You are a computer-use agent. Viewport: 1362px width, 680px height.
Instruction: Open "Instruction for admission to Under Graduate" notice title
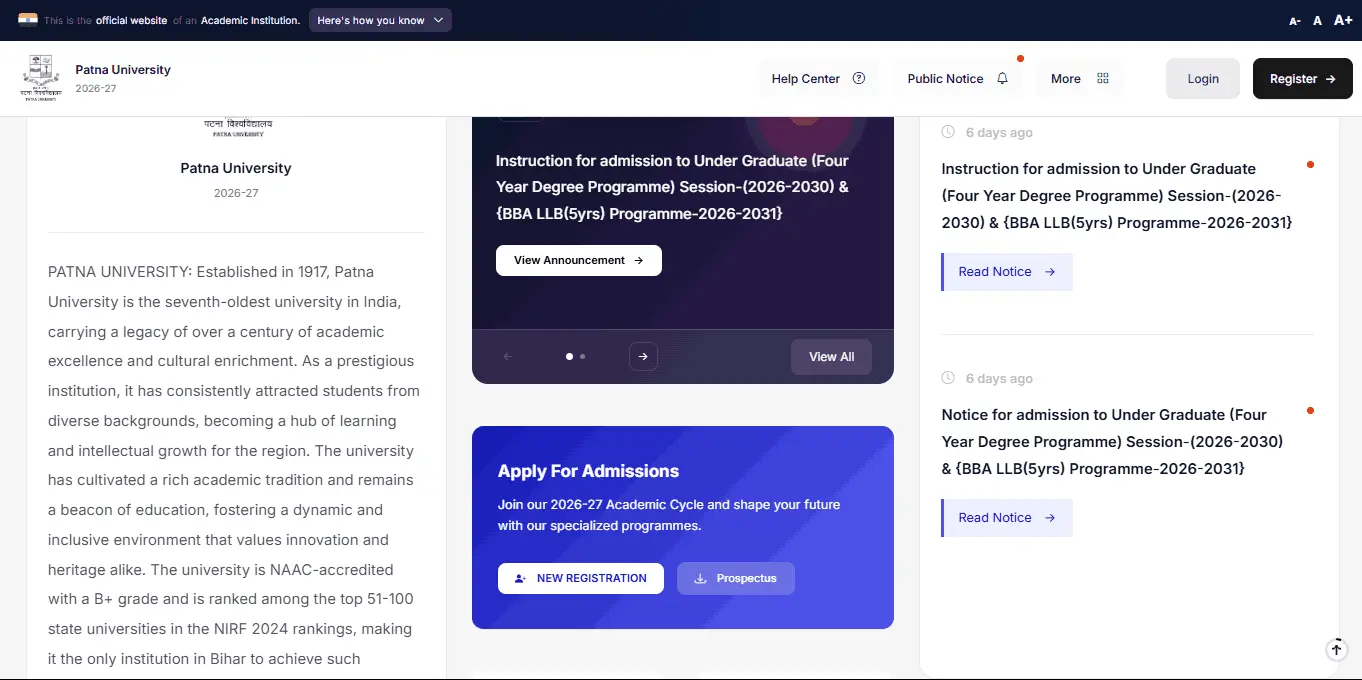pyautogui.click(x=1117, y=196)
